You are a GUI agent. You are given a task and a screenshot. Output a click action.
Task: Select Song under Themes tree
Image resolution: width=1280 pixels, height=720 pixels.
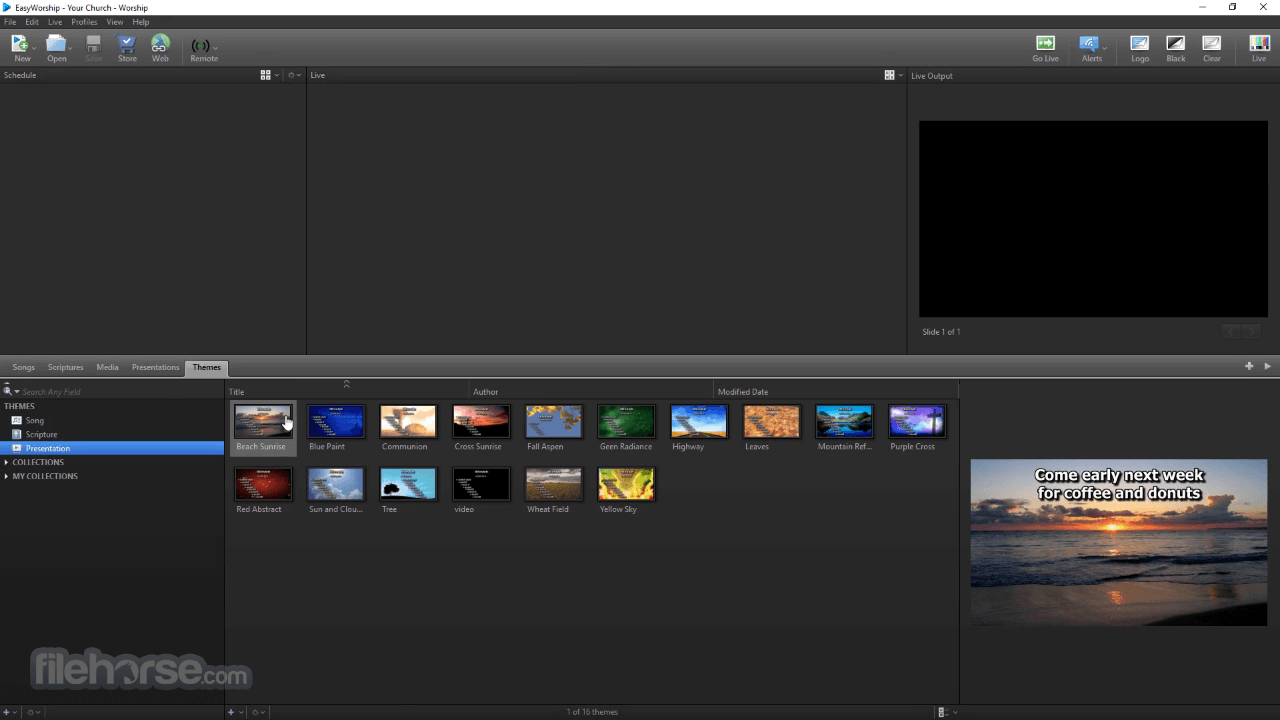click(x=35, y=420)
